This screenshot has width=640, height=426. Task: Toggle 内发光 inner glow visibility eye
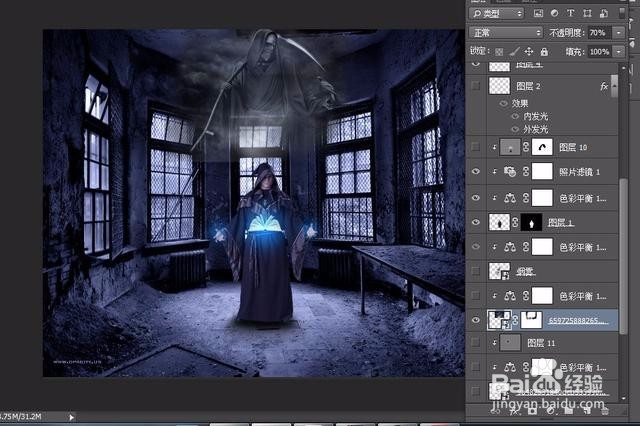pos(516,117)
